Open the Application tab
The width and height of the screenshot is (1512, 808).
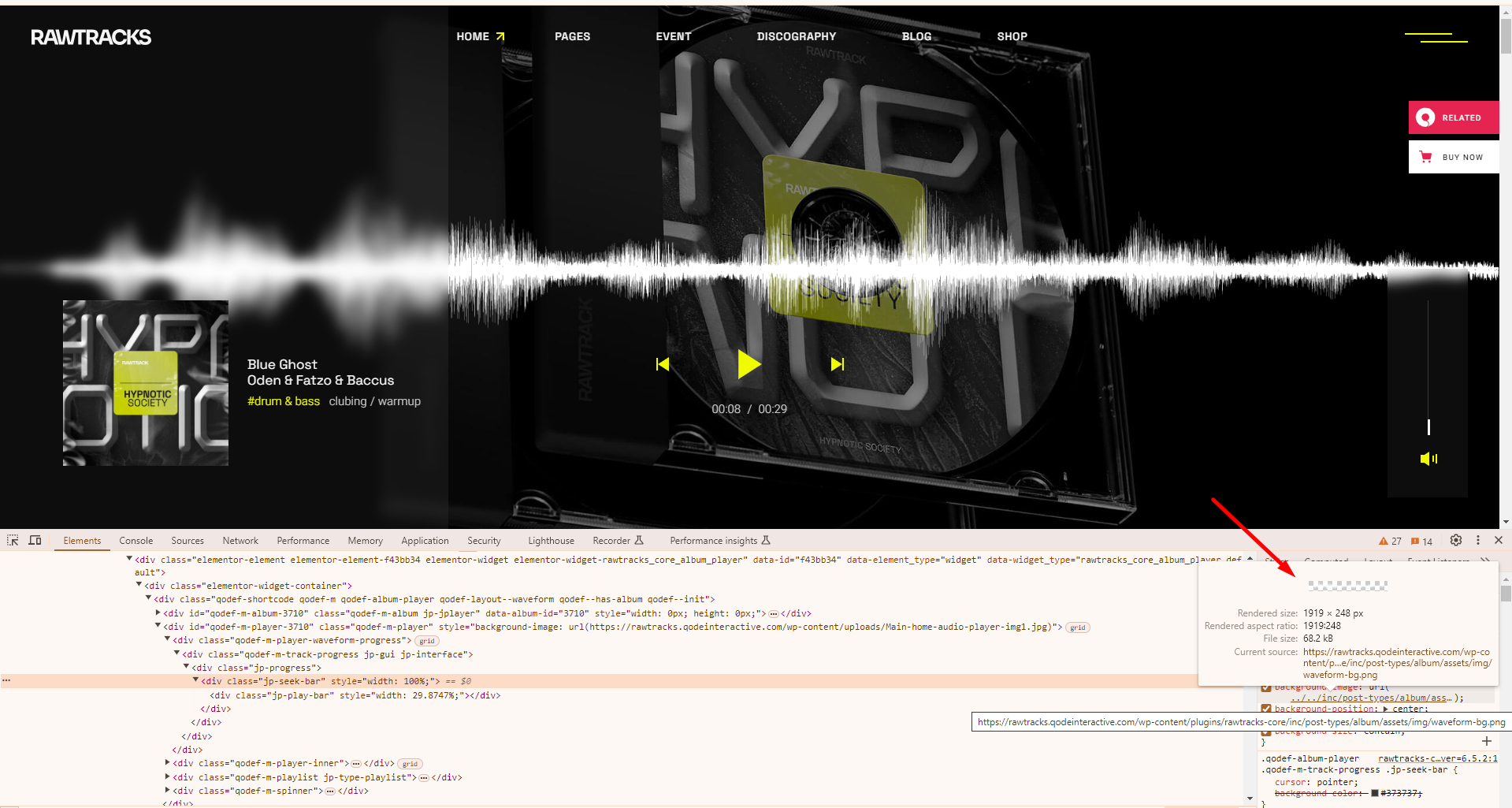(x=425, y=541)
